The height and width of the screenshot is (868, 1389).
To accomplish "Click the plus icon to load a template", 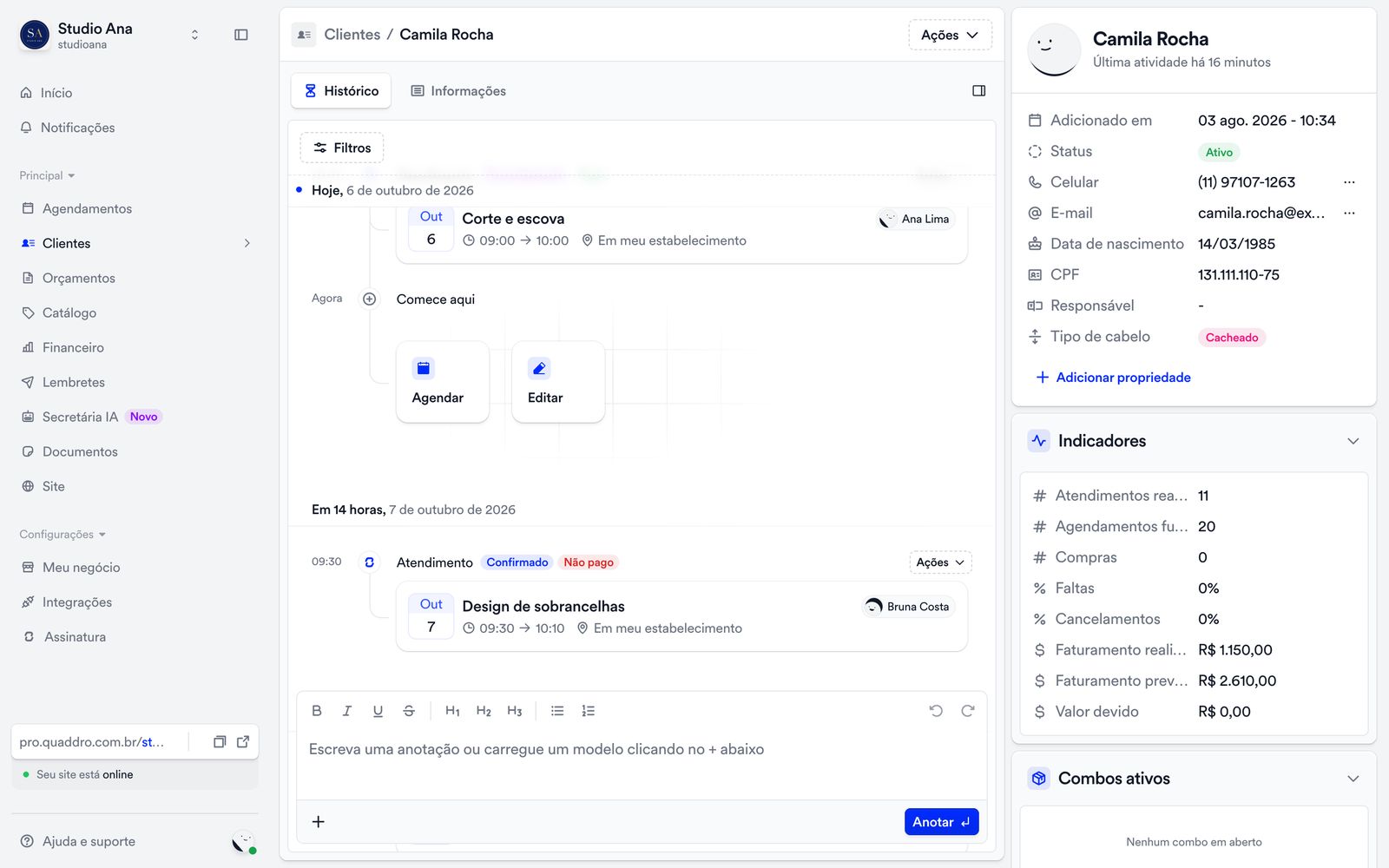I will 319,822.
